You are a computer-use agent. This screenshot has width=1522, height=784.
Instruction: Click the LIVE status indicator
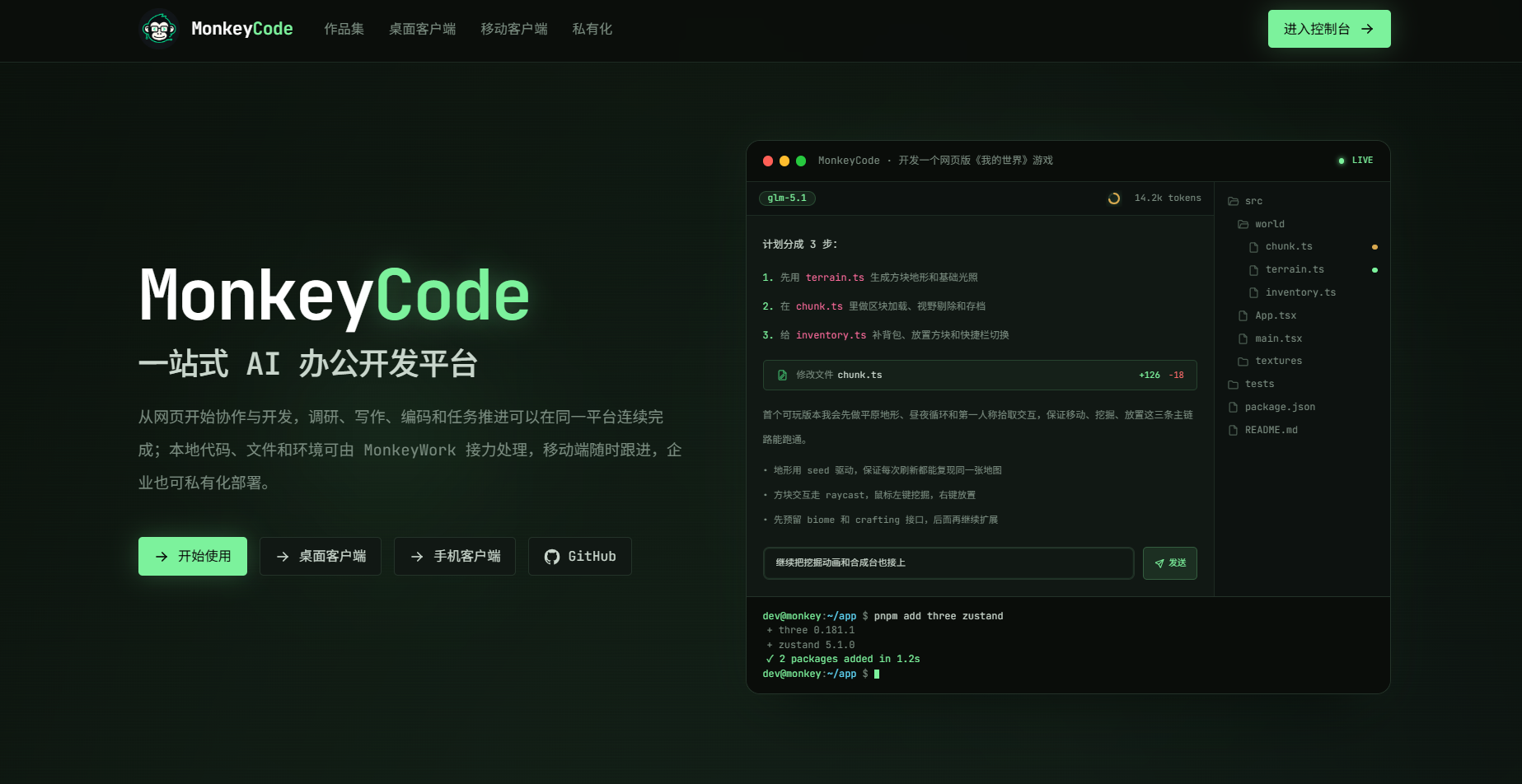[x=1356, y=161]
